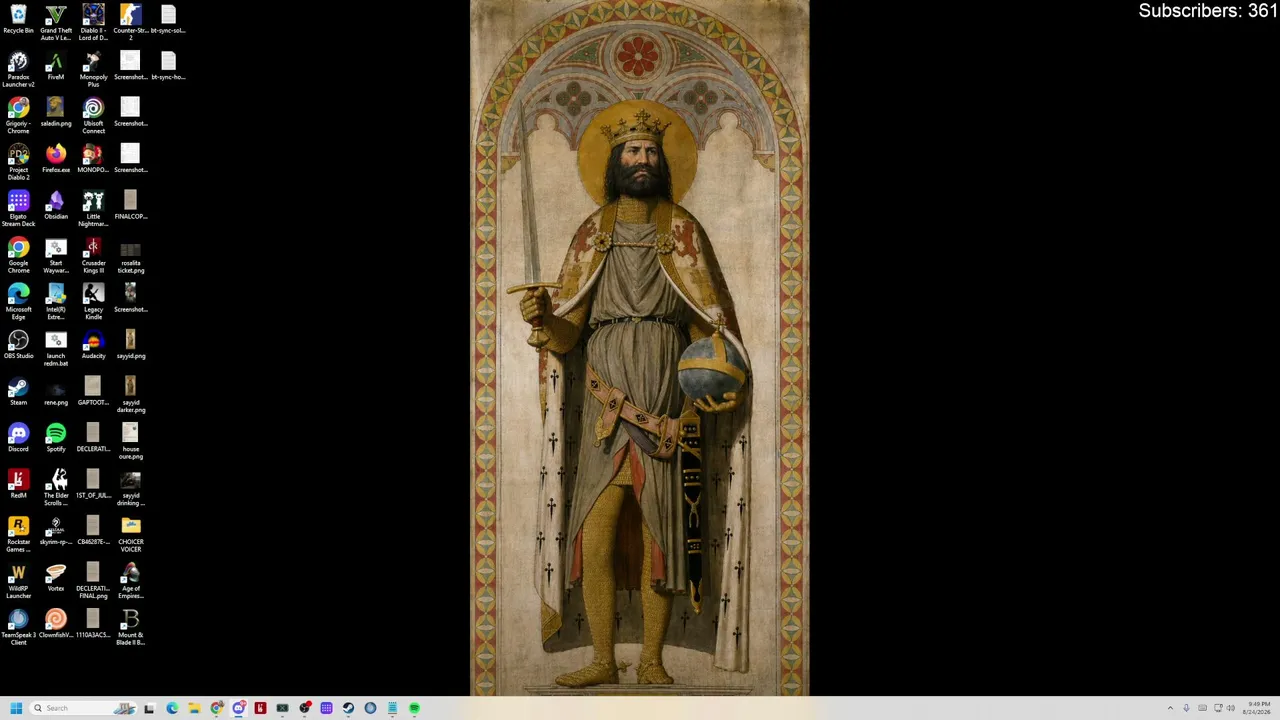This screenshot has height=720, width=1280.
Task: Select the Little Nightmares shortcut
Action: point(93,208)
